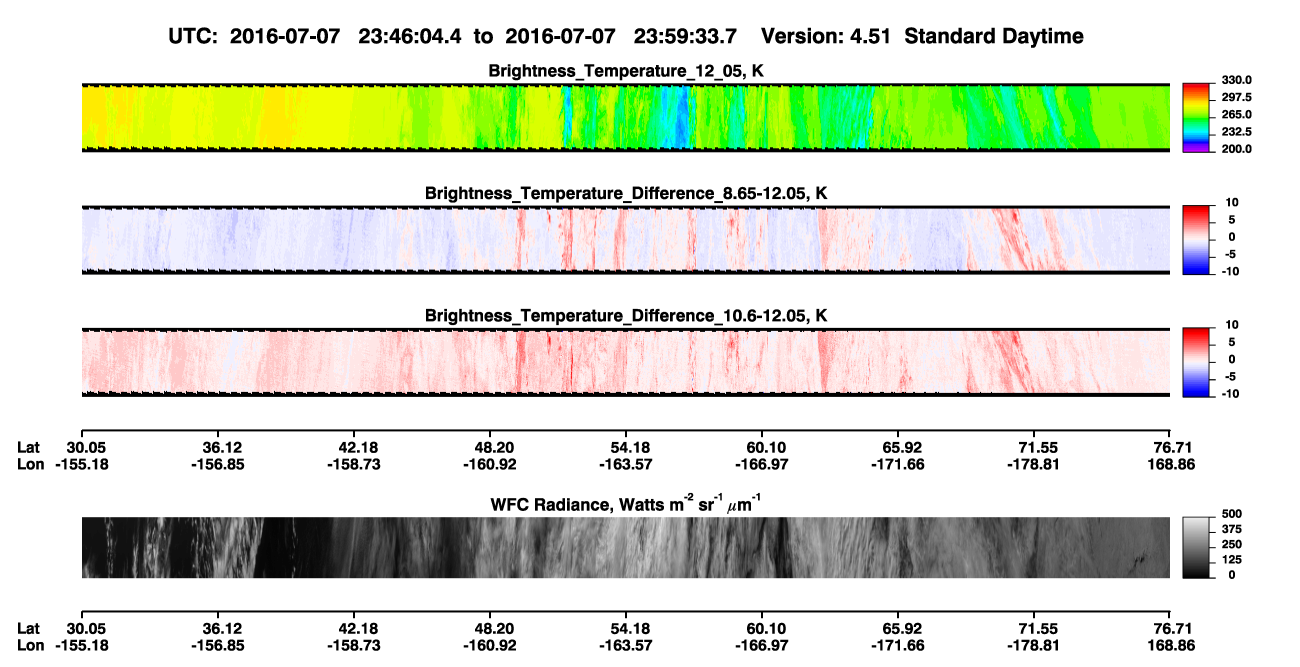This screenshot has width=1300, height=667.
Task: Click the 'Lat' label beneath the 10.6-12.05 panel
Action: [x=29, y=447]
